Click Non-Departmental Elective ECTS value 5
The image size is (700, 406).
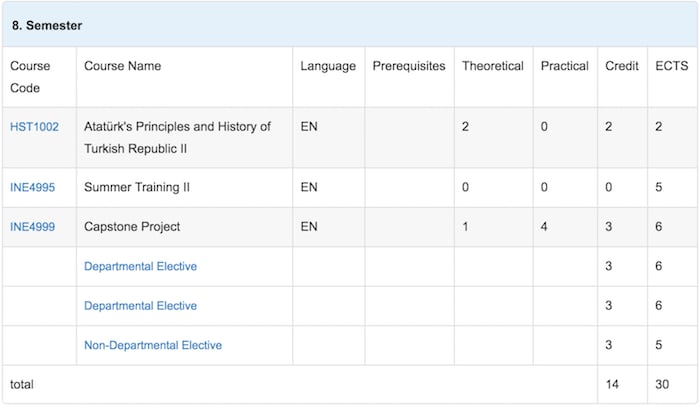(658, 345)
